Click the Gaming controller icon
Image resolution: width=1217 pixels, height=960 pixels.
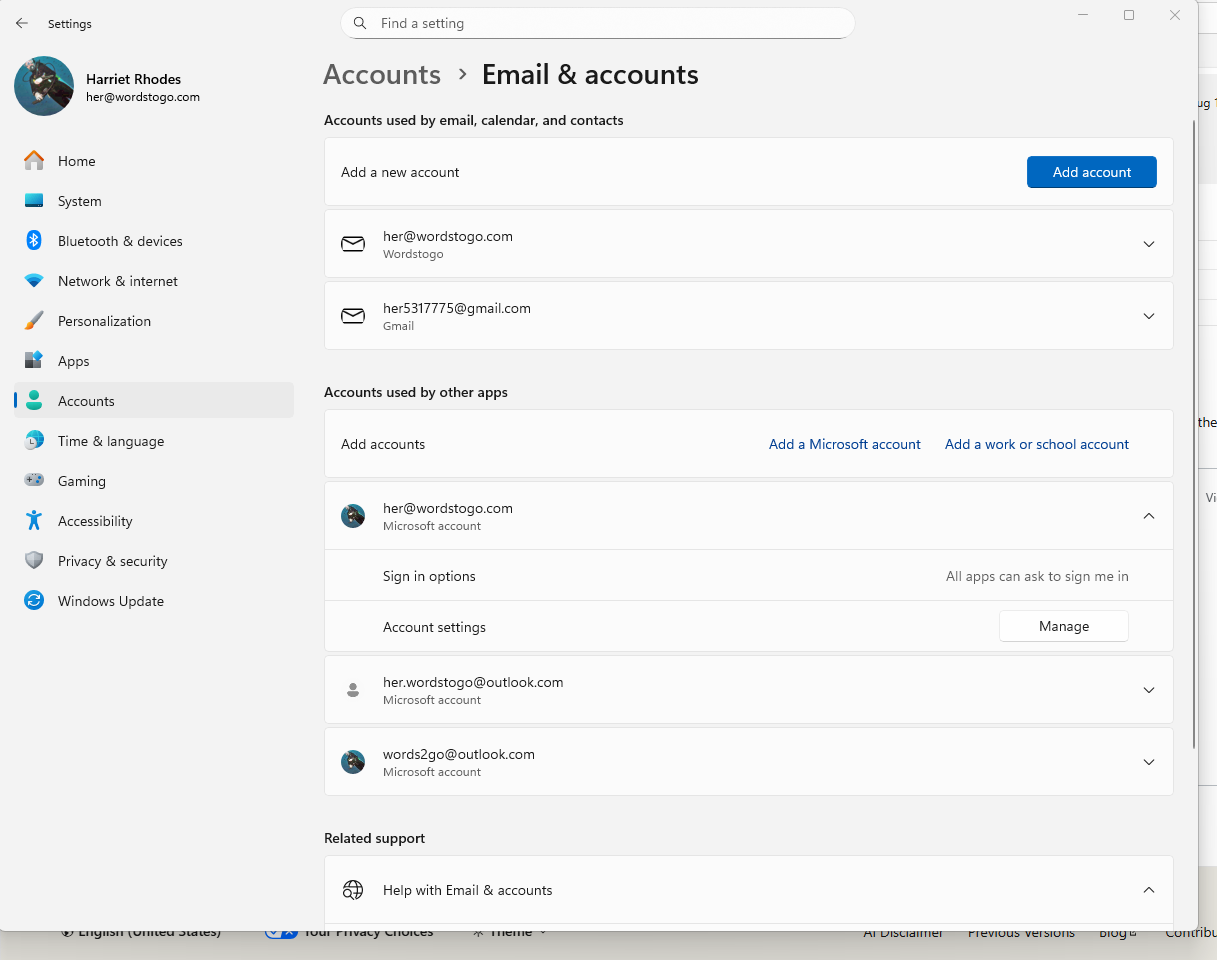pos(34,481)
